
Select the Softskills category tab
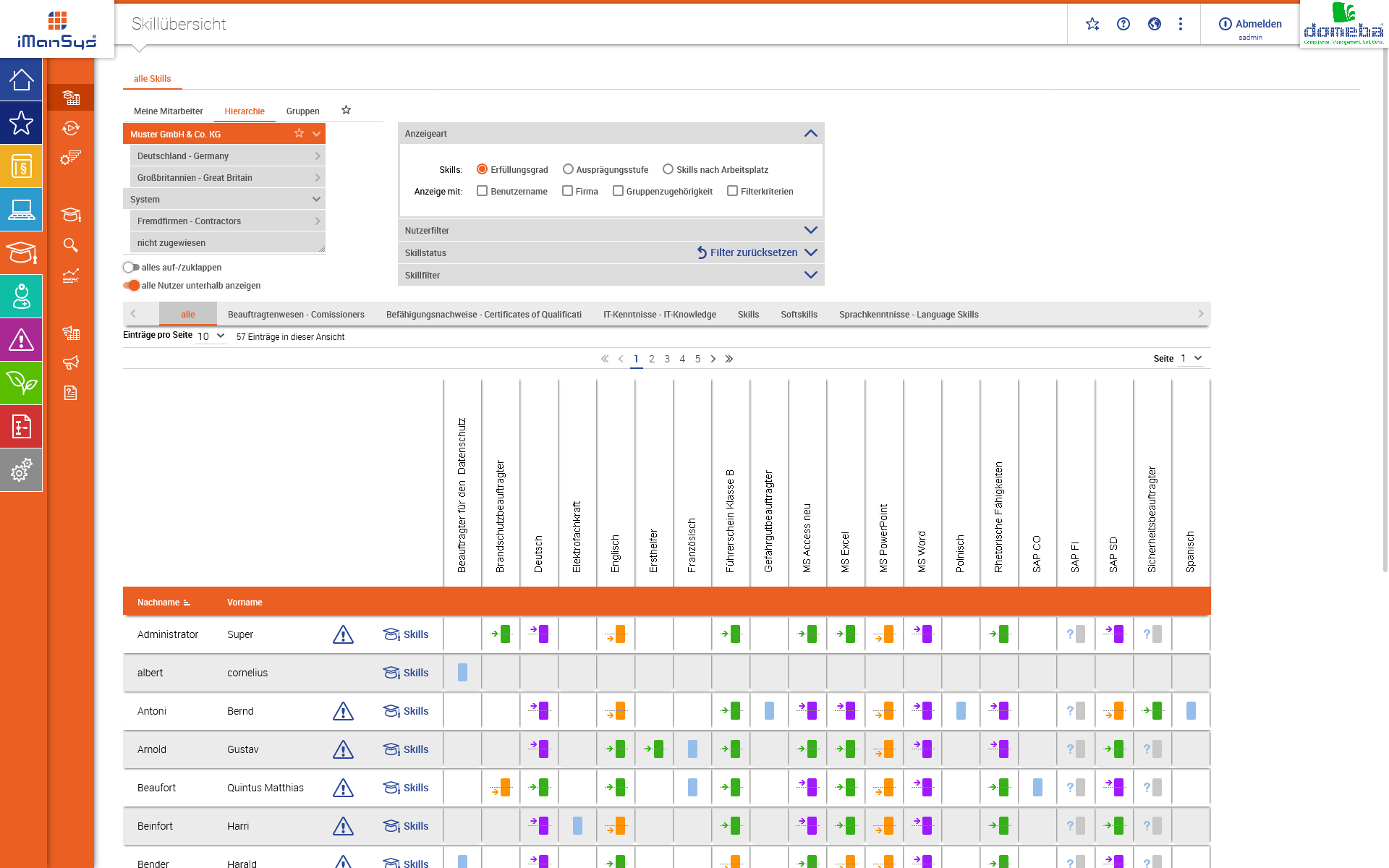tap(799, 314)
